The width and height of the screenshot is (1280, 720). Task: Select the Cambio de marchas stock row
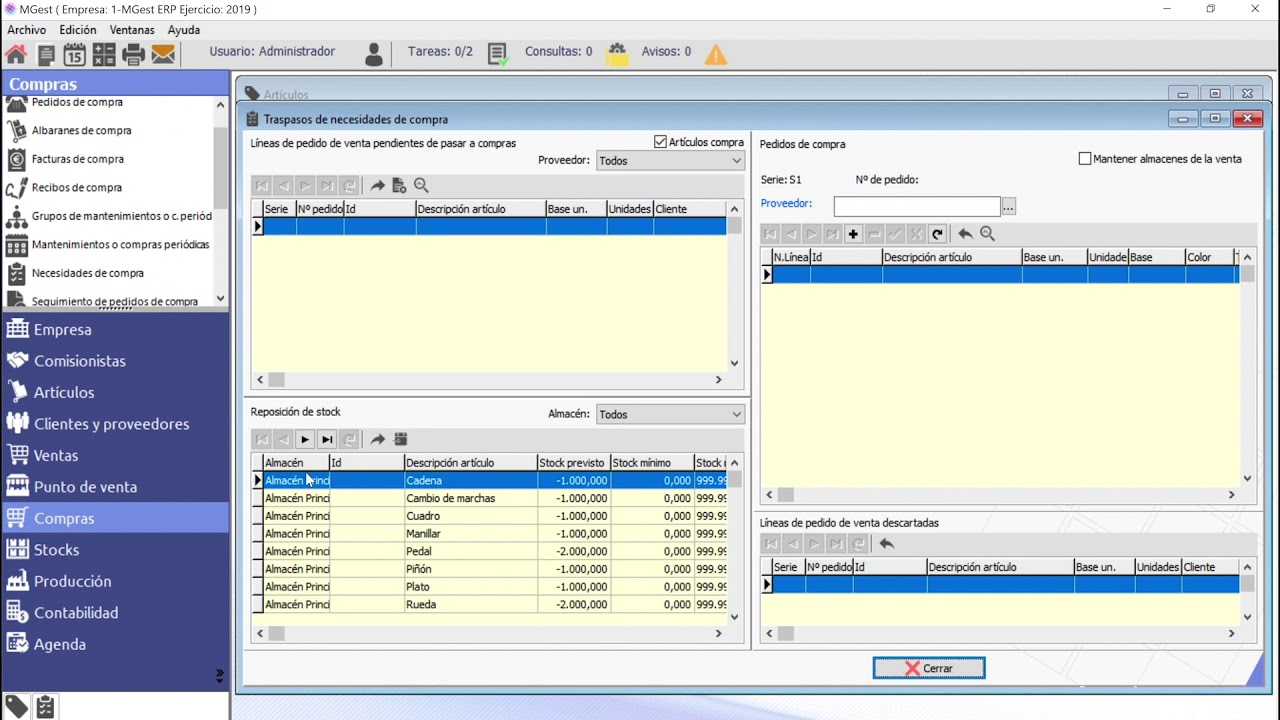point(494,498)
